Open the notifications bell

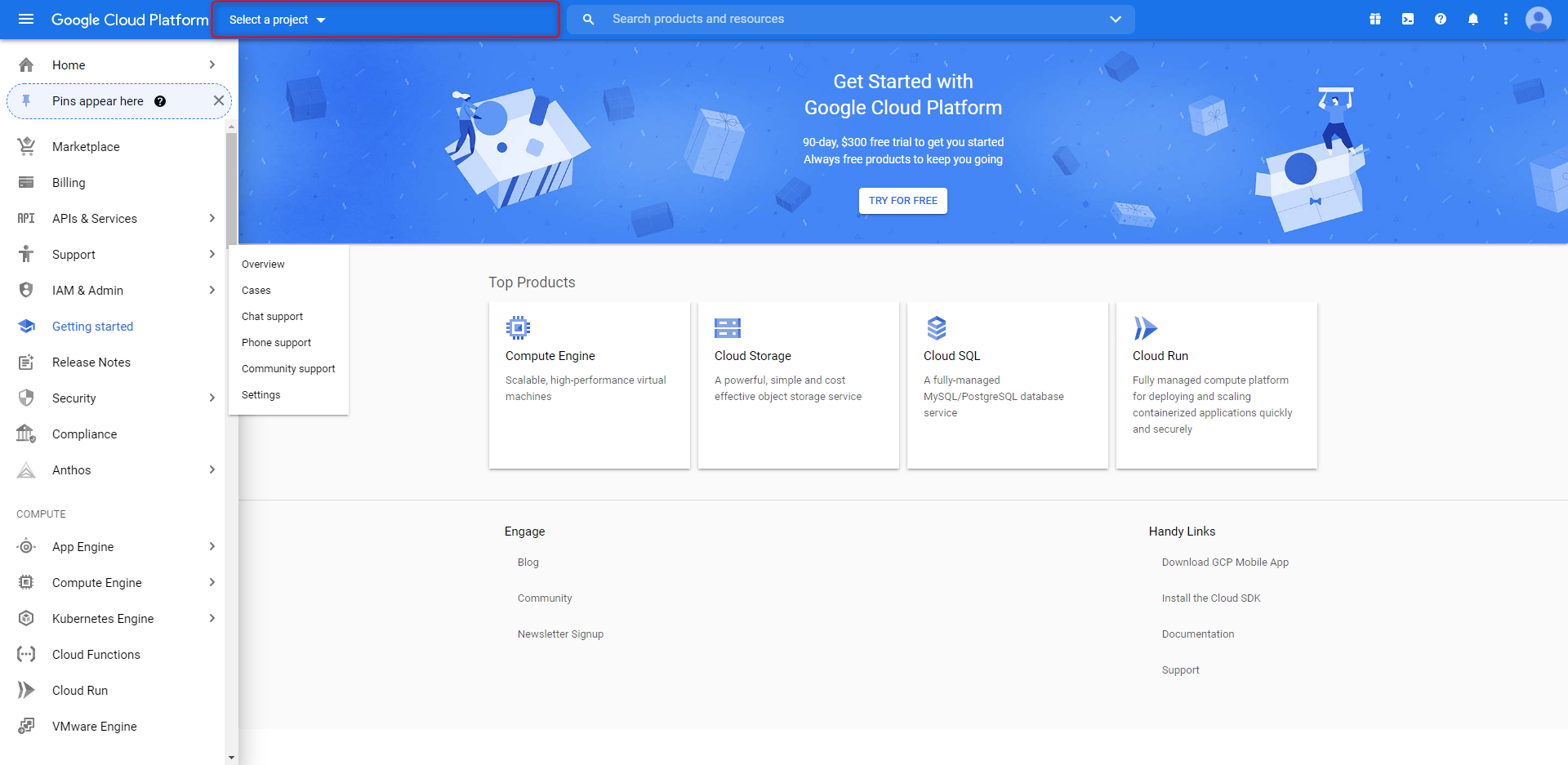(1473, 19)
